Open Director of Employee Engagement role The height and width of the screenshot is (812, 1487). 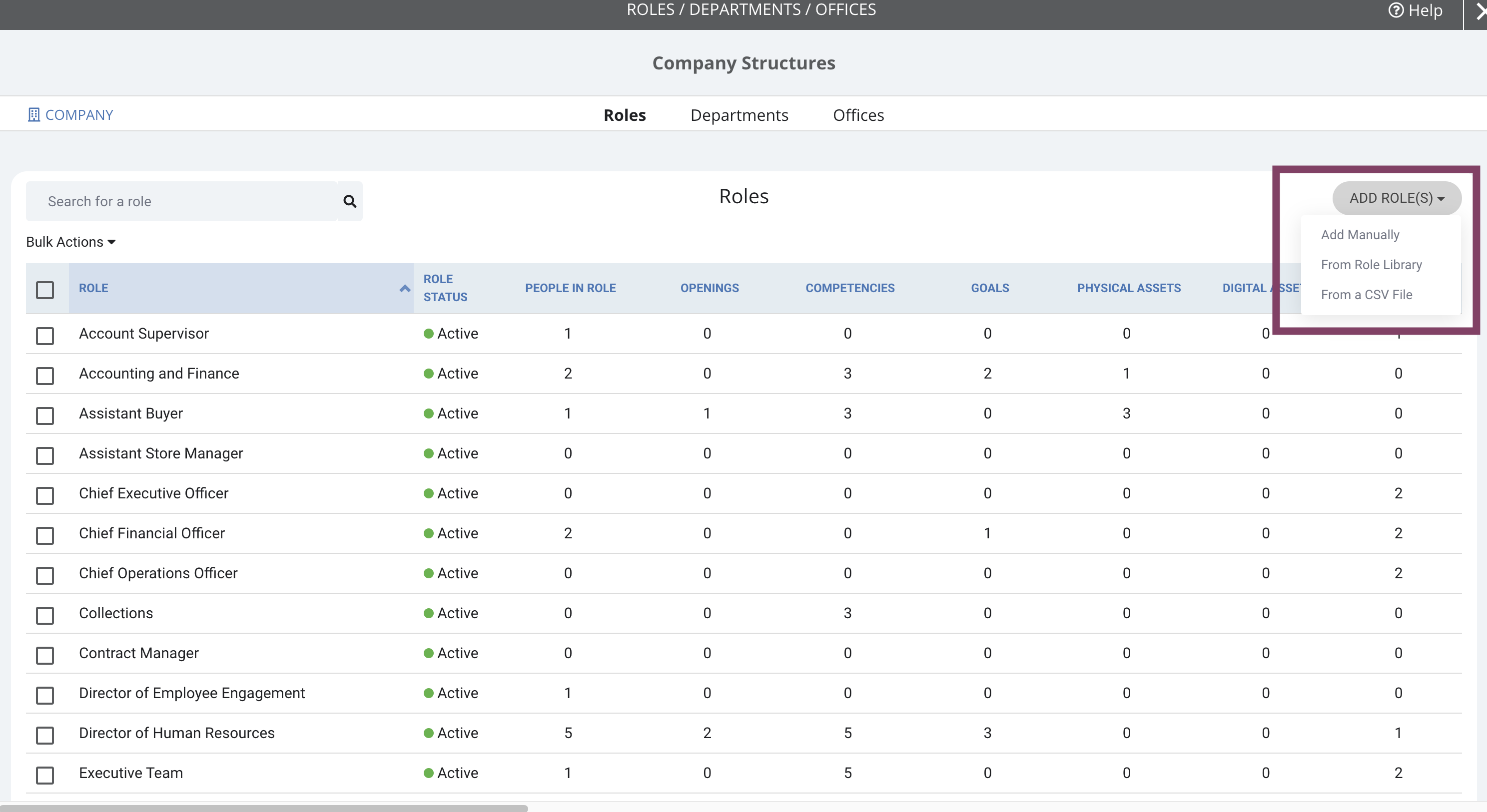(192, 693)
